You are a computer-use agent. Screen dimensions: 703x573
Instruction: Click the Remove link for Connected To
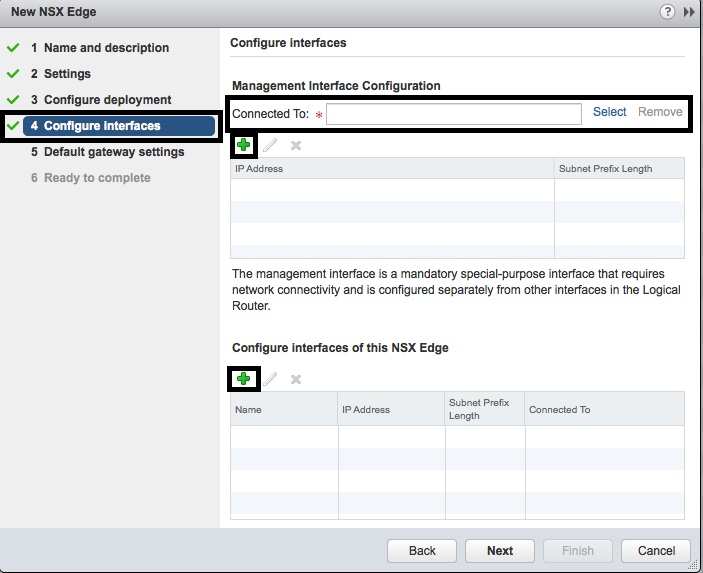(x=660, y=112)
